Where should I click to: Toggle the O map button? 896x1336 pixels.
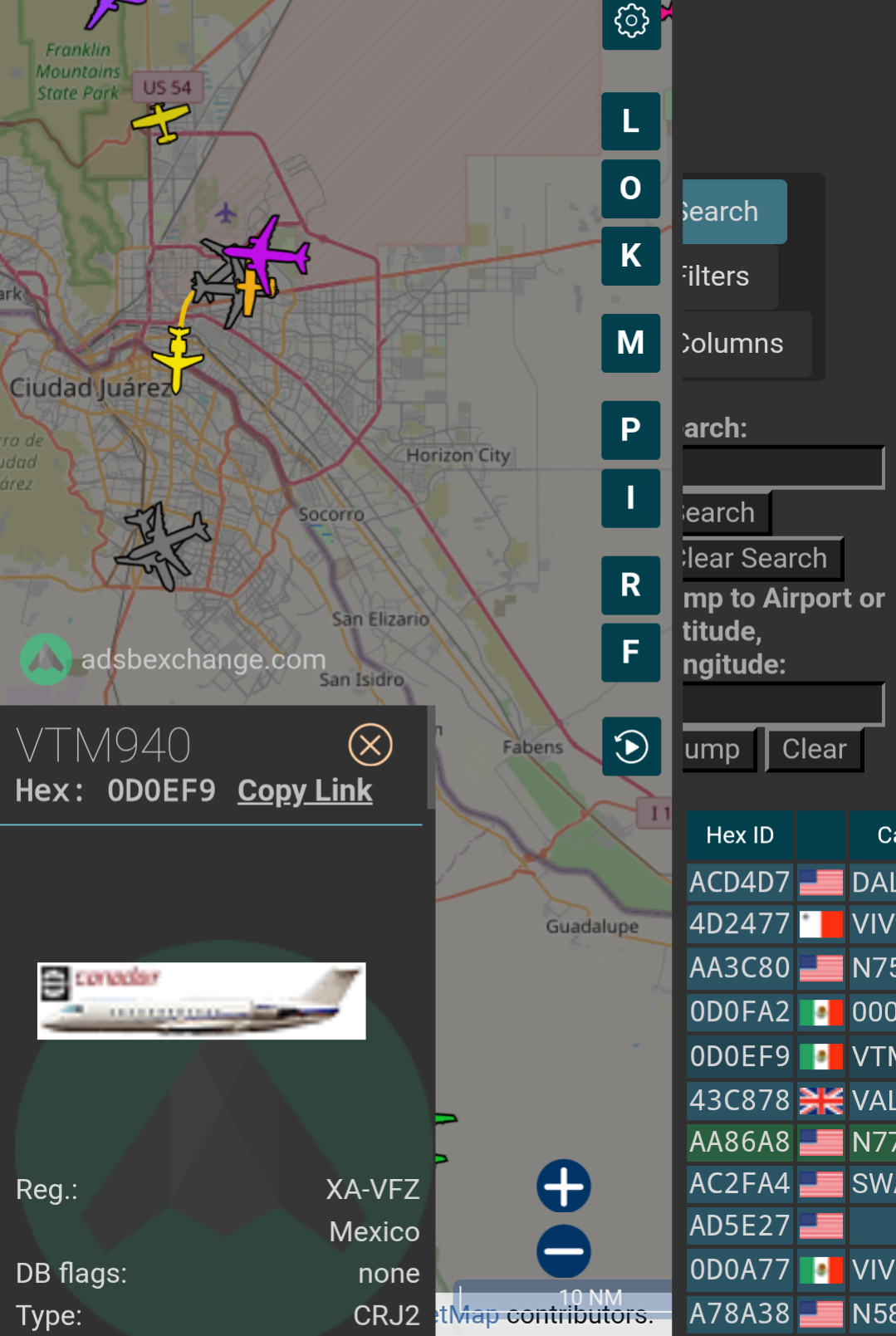tap(631, 188)
